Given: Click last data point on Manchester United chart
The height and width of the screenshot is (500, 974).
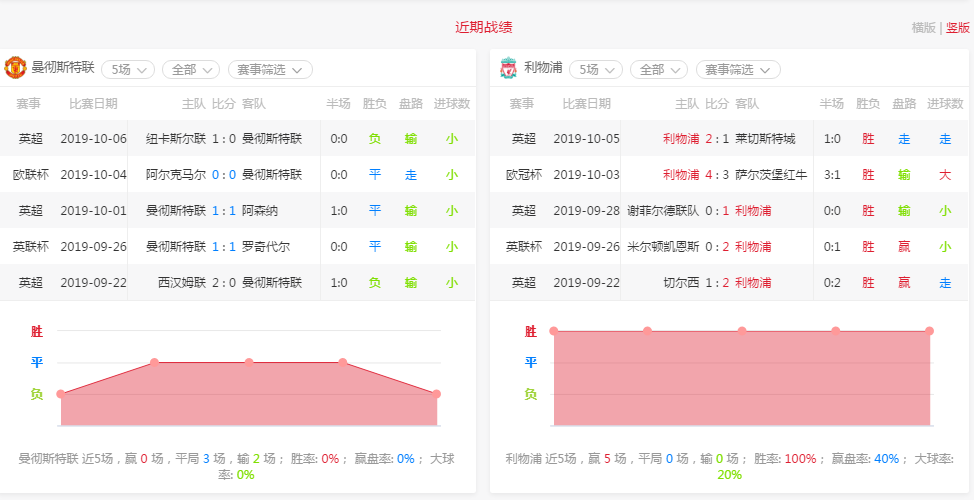Looking at the screenshot, I should 436,394.
